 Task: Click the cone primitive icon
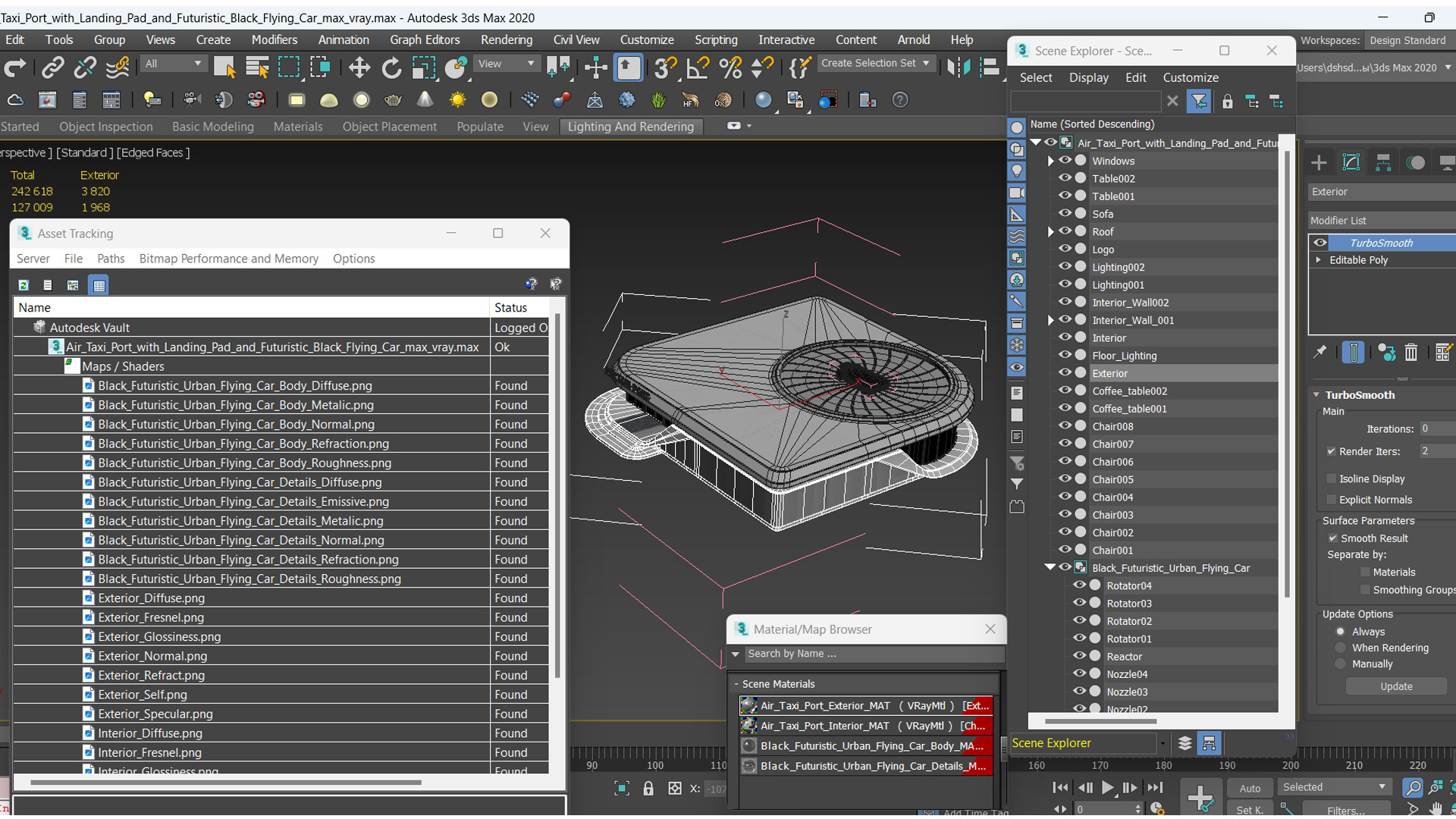pos(425,100)
